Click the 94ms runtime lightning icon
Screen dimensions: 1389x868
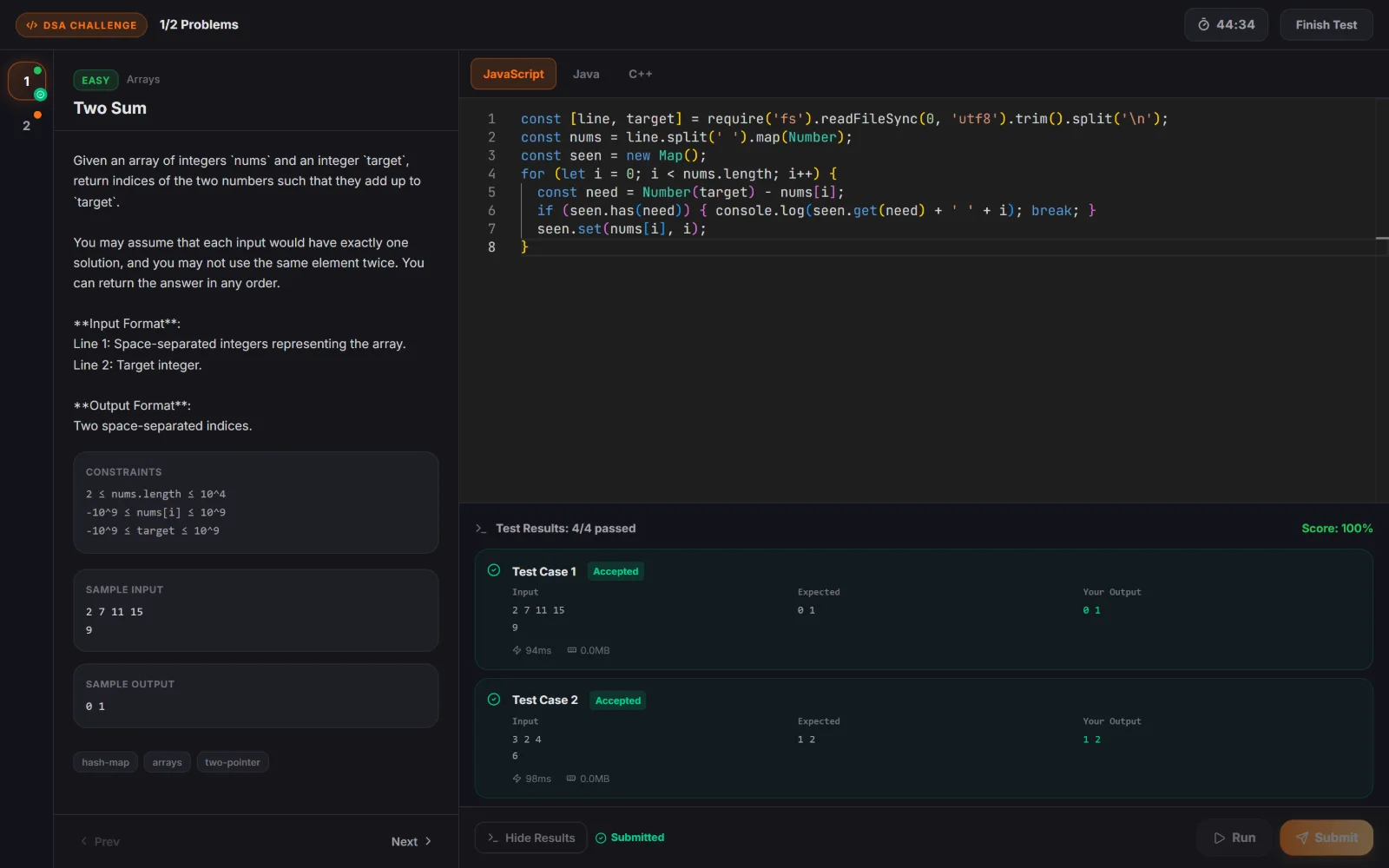tap(517, 650)
